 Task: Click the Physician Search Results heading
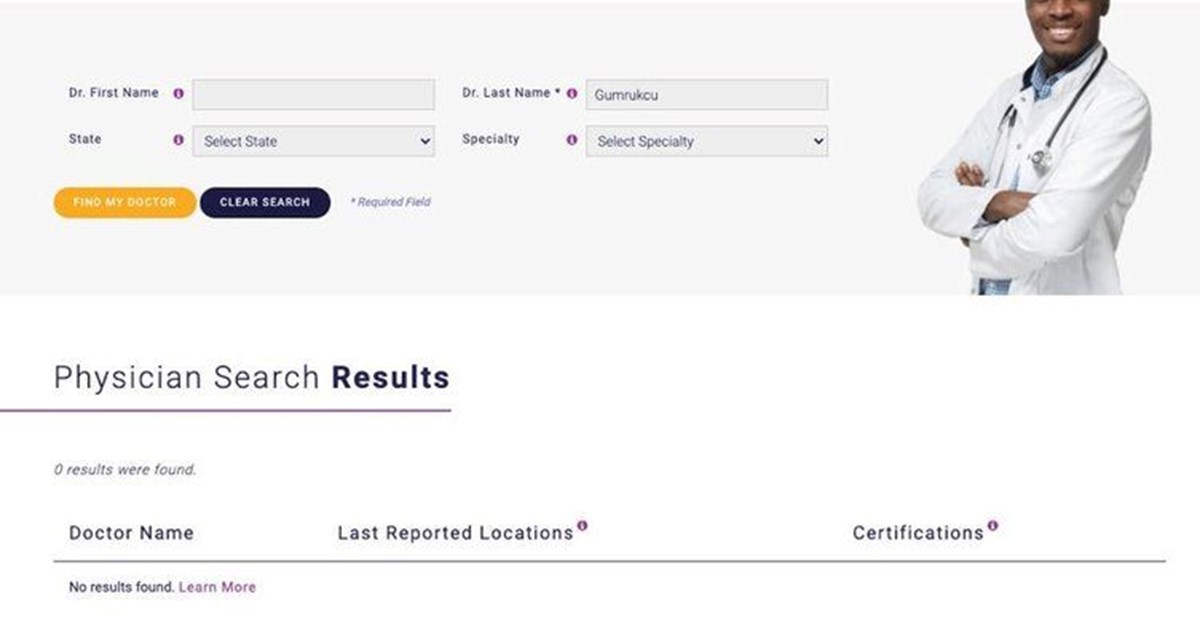pyautogui.click(x=251, y=378)
